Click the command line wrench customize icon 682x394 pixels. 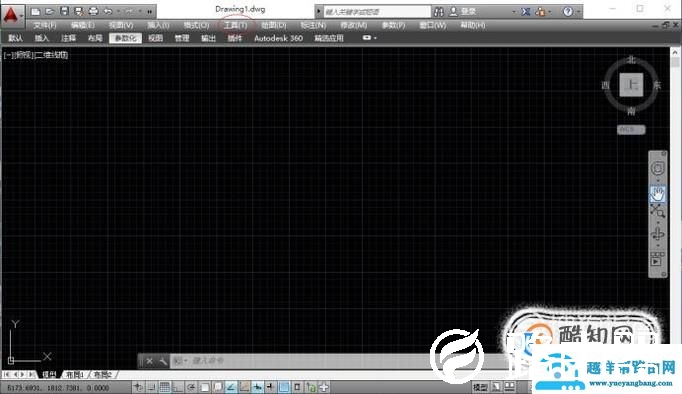point(163,361)
